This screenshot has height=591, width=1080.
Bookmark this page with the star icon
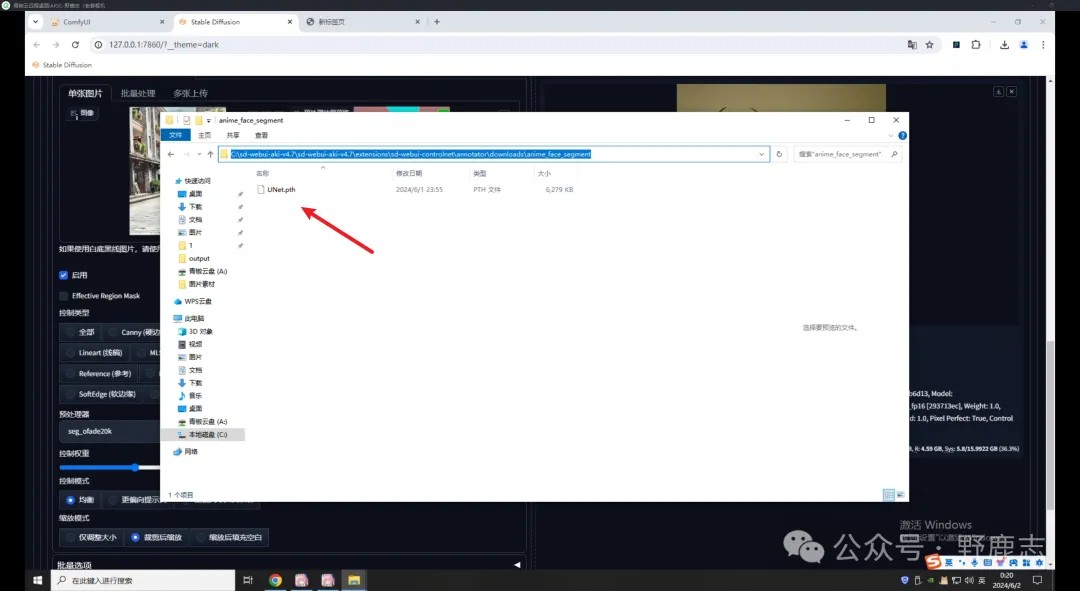[929, 45]
